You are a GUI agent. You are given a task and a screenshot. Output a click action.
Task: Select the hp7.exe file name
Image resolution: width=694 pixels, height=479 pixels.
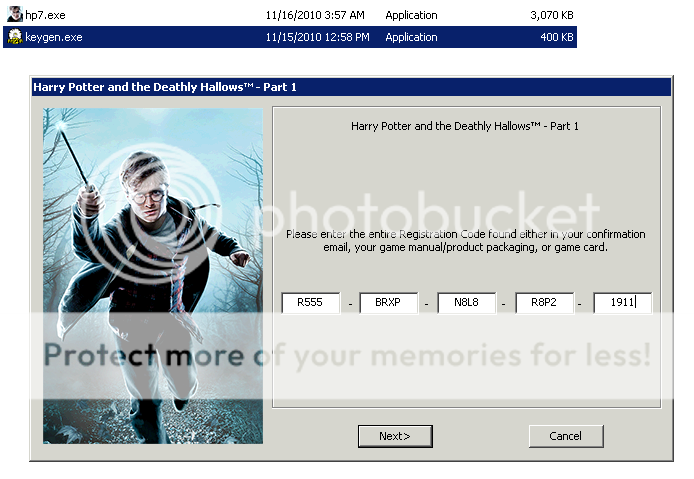(45, 15)
